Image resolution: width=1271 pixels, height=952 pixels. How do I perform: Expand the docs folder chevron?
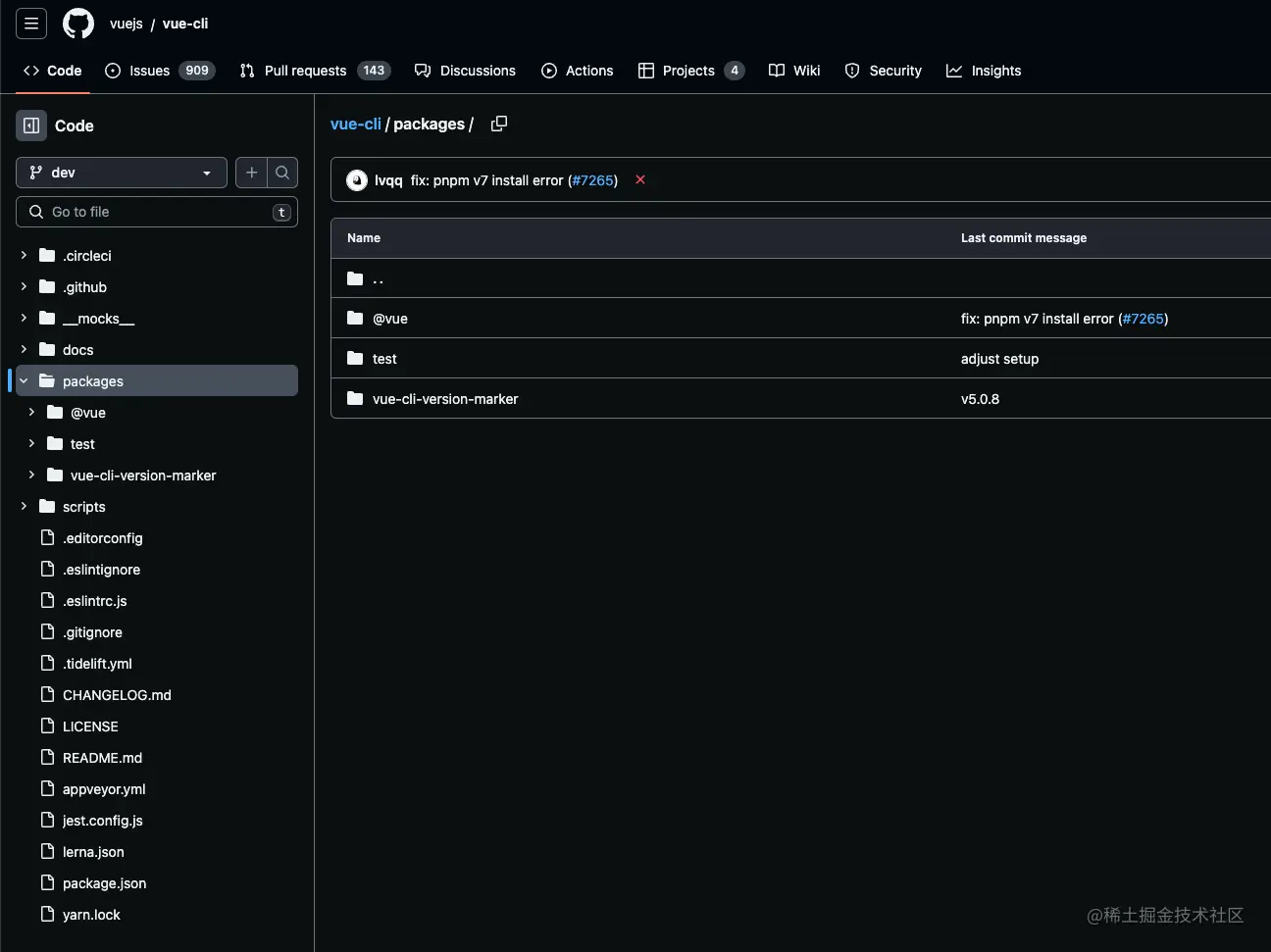24,349
